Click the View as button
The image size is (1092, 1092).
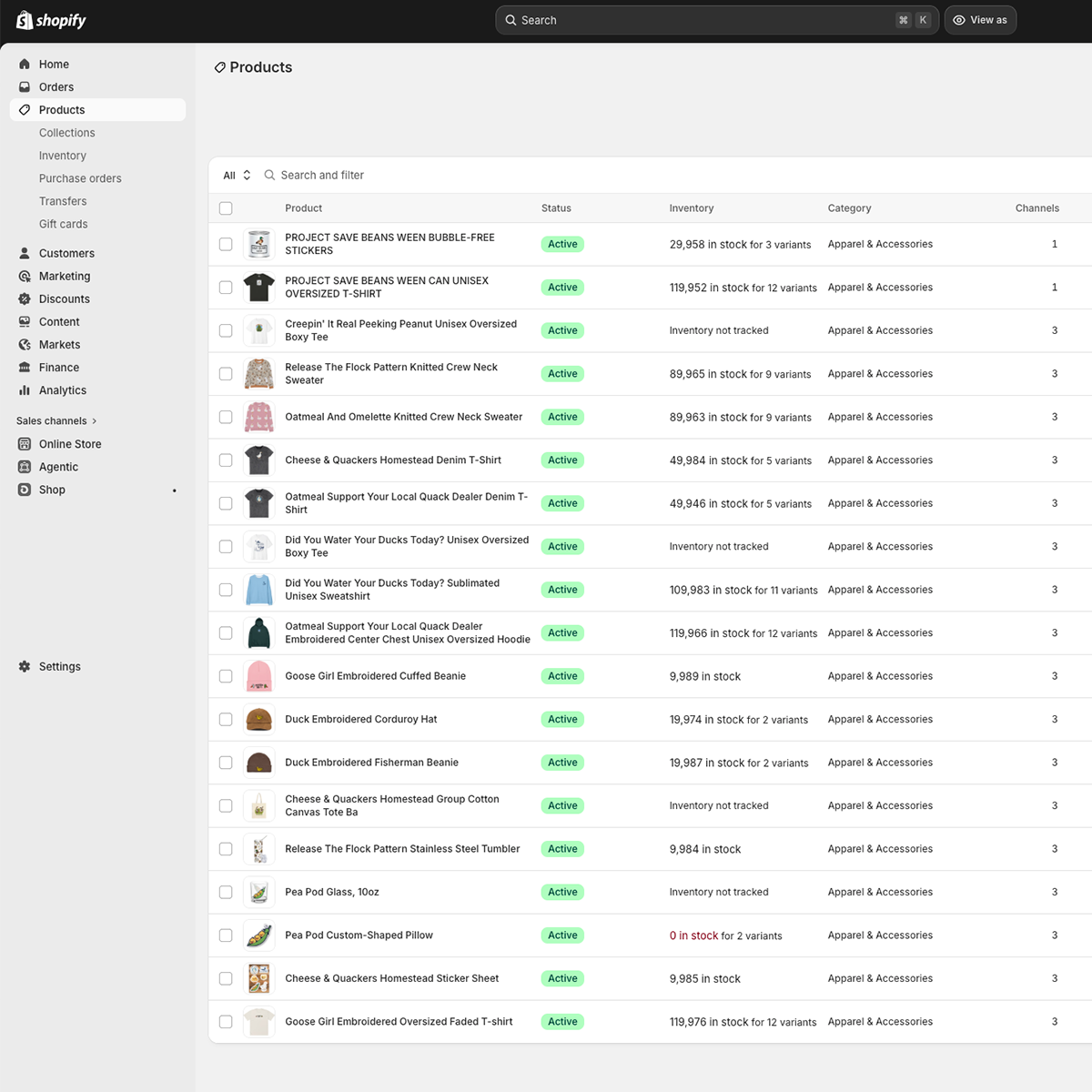(980, 20)
